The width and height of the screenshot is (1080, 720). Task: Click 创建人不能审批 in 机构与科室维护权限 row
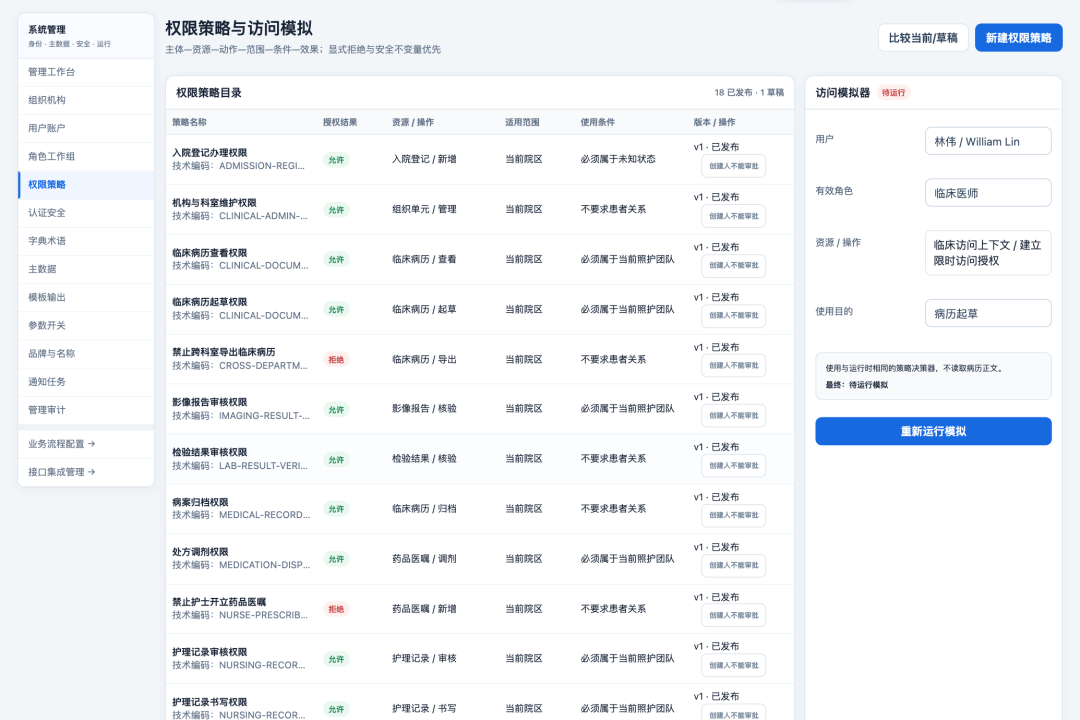(x=734, y=216)
